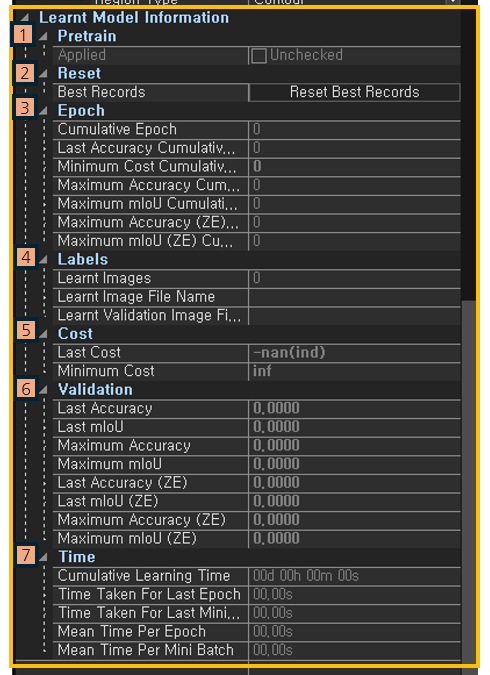Click the Validation group header
Viewport: 490px width, 675px height.
tap(95, 390)
